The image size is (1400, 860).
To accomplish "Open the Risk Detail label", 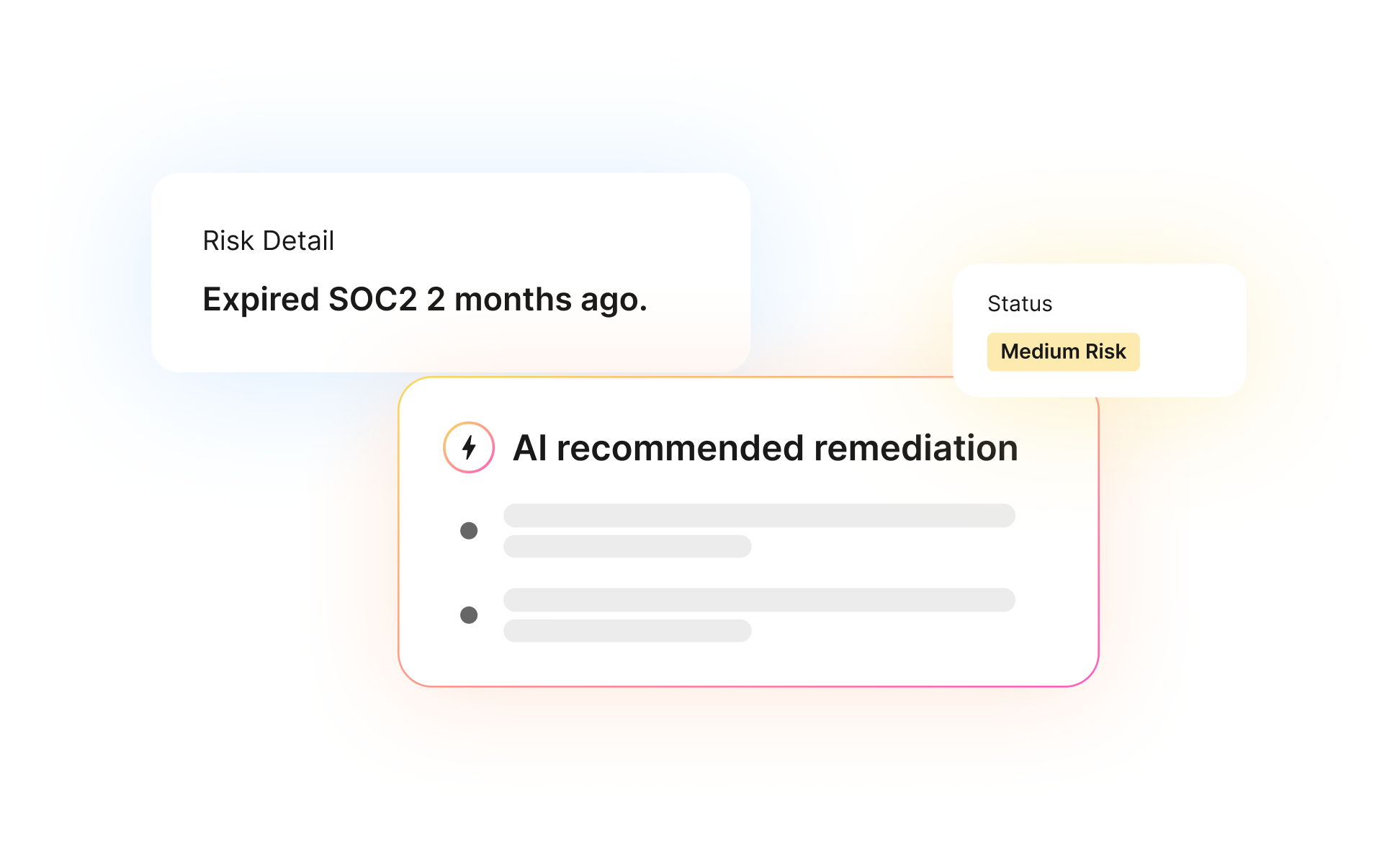I will click(x=269, y=241).
